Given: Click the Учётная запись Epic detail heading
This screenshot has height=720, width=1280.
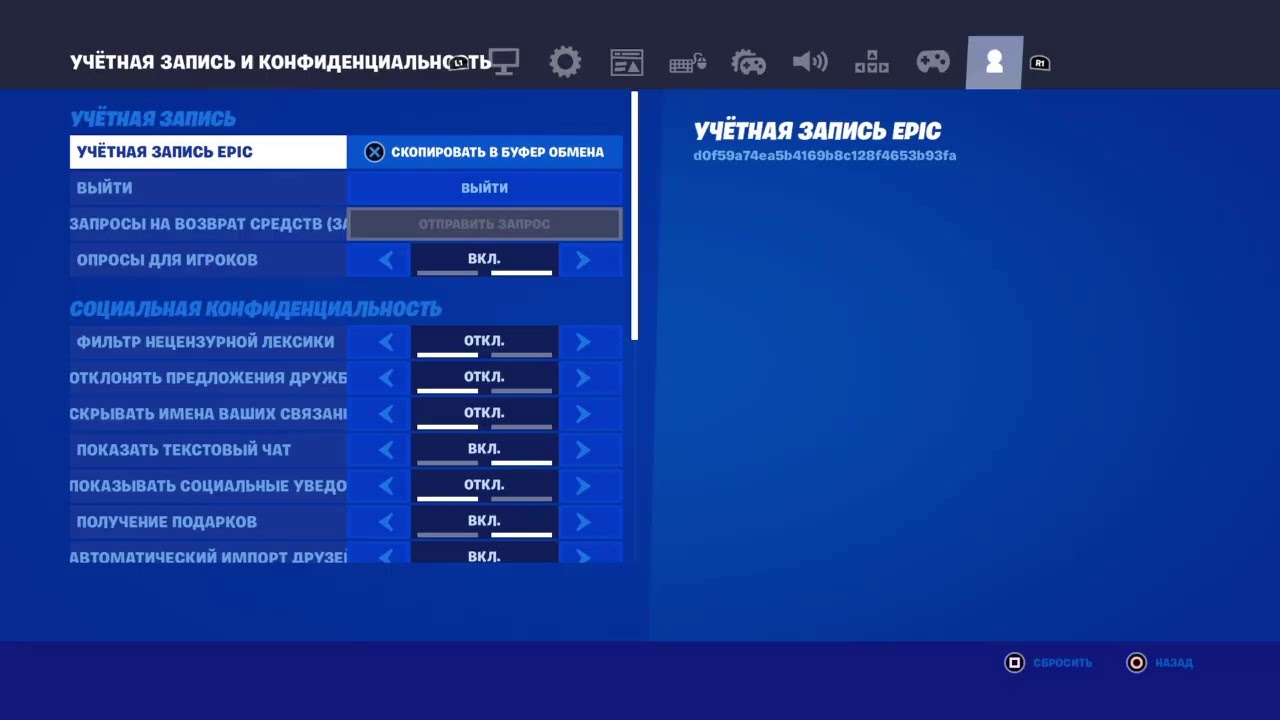Looking at the screenshot, I should point(817,131).
